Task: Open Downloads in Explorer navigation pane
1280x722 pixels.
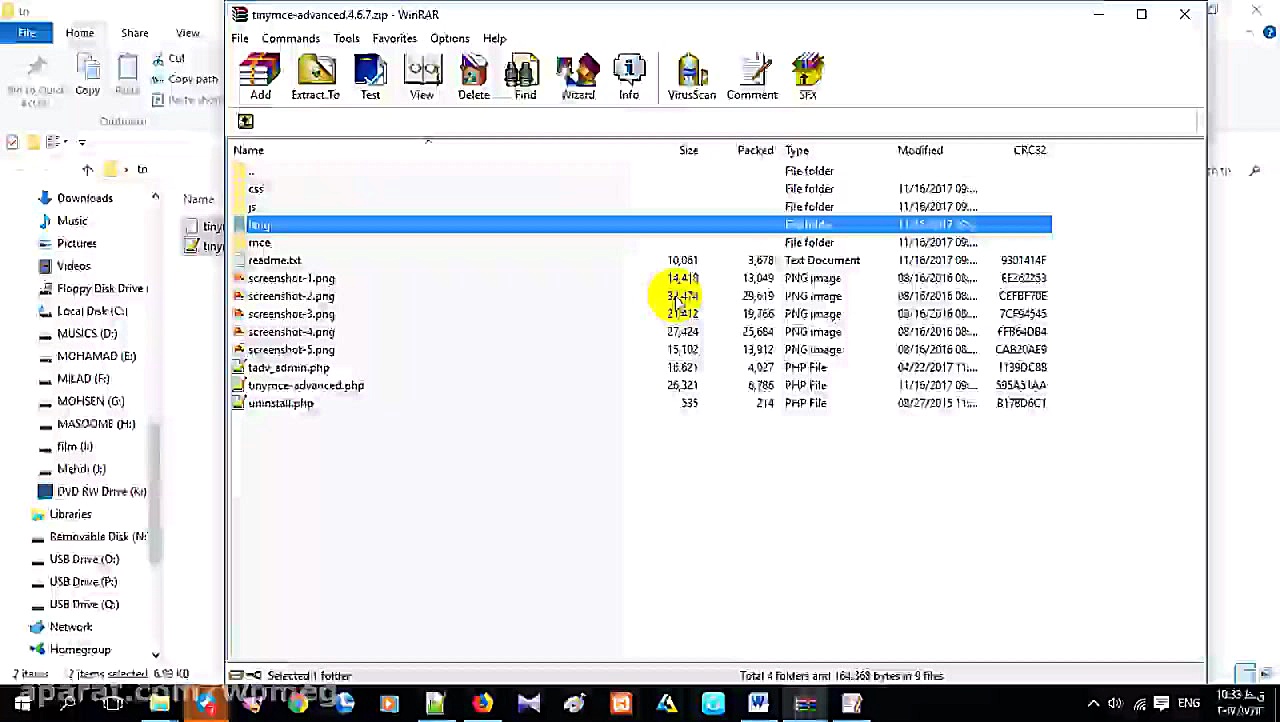Action: click(x=75, y=198)
